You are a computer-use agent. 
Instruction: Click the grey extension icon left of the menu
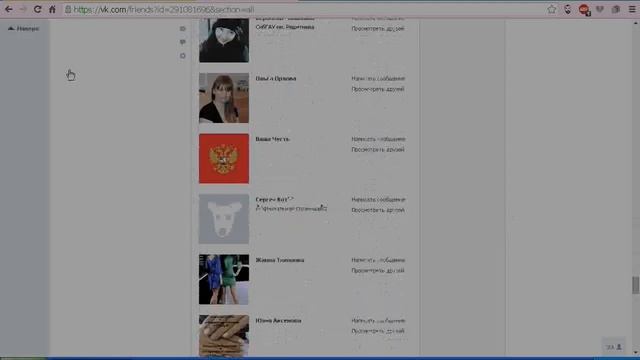point(616,9)
